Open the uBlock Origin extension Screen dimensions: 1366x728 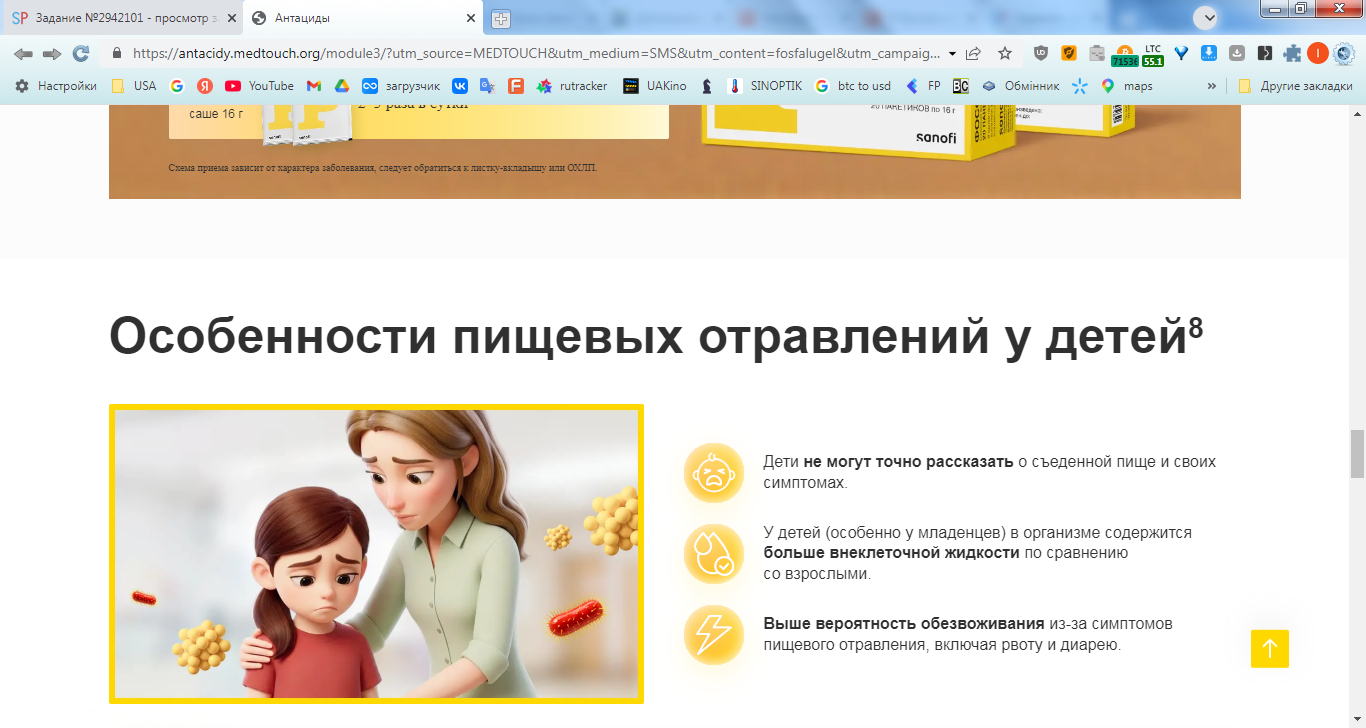(1041, 54)
